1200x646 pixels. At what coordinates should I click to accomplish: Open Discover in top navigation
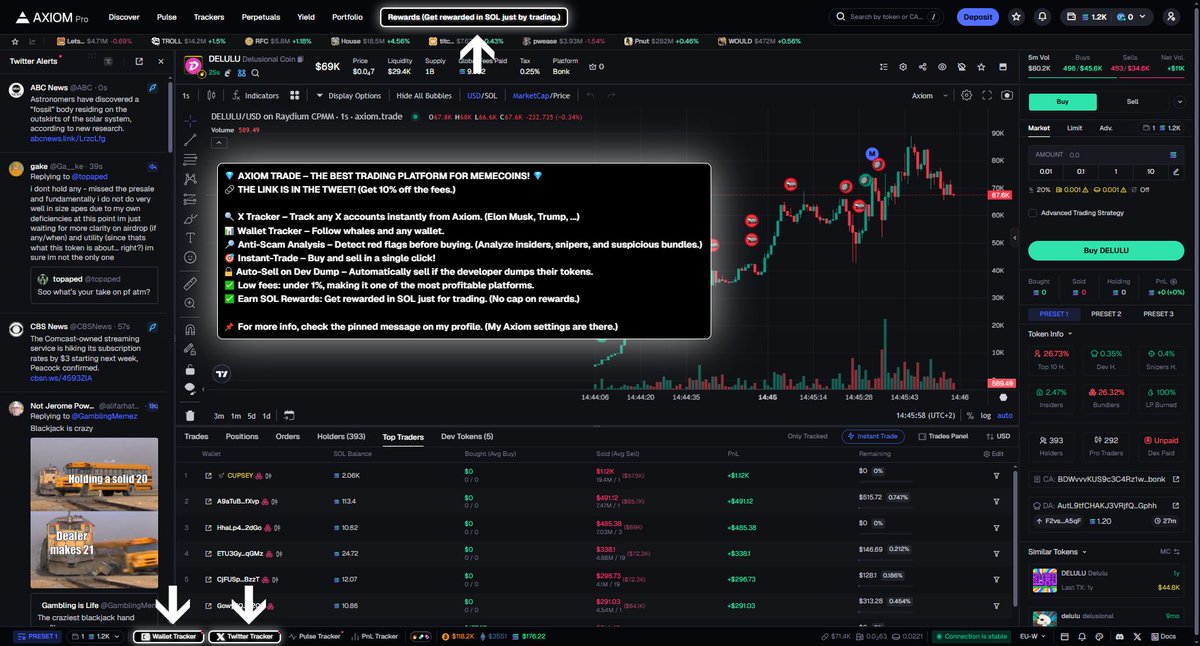point(124,17)
